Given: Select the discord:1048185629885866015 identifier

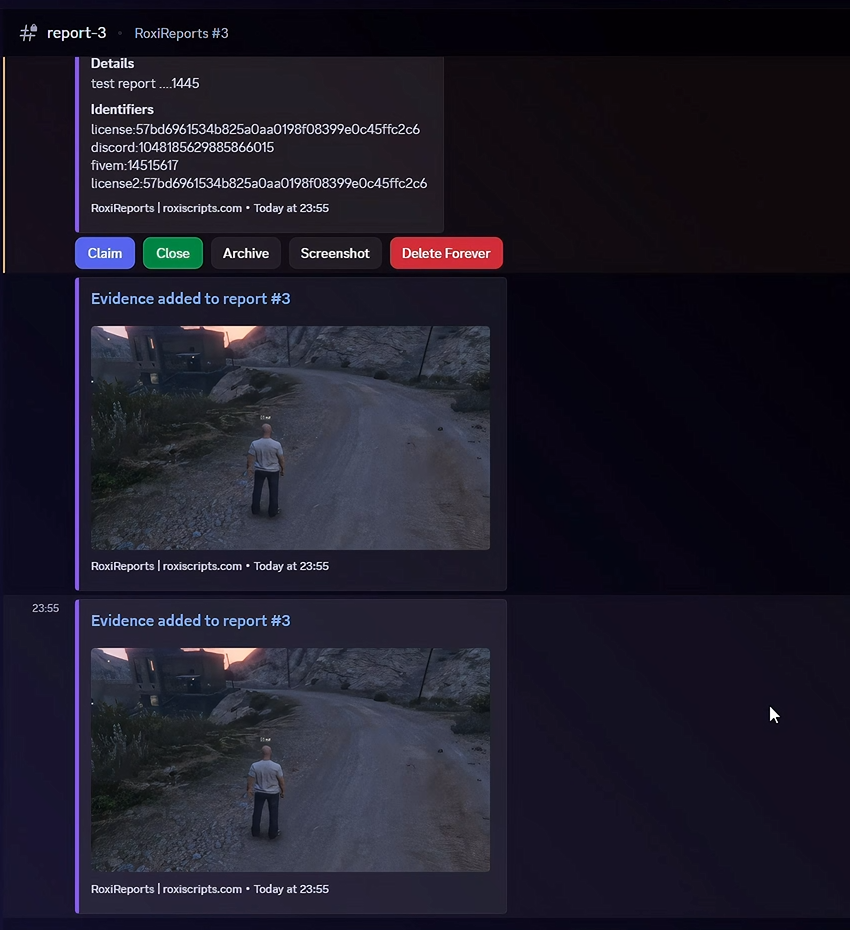Looking at the screenshot, I should tap(182, 147).
